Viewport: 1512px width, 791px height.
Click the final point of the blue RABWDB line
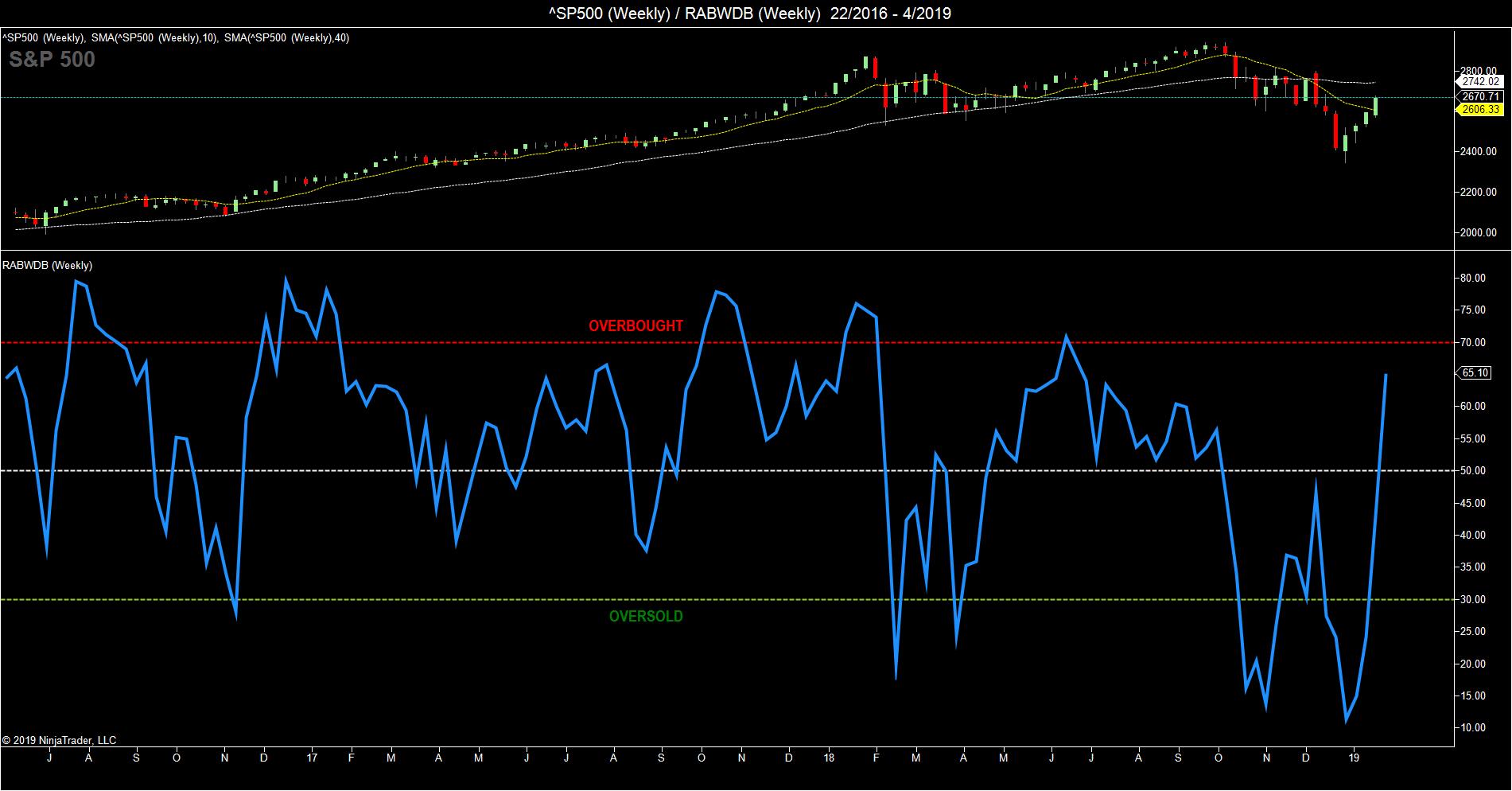[1386, 374]
